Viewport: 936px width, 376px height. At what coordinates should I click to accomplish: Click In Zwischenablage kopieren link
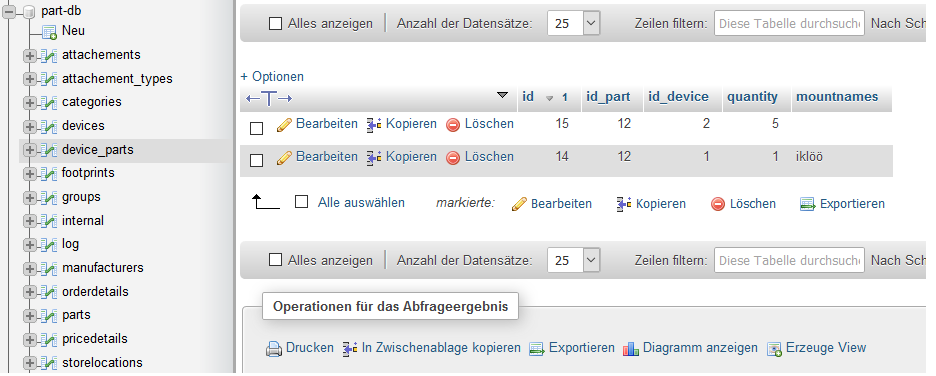[x=441, y=348]
